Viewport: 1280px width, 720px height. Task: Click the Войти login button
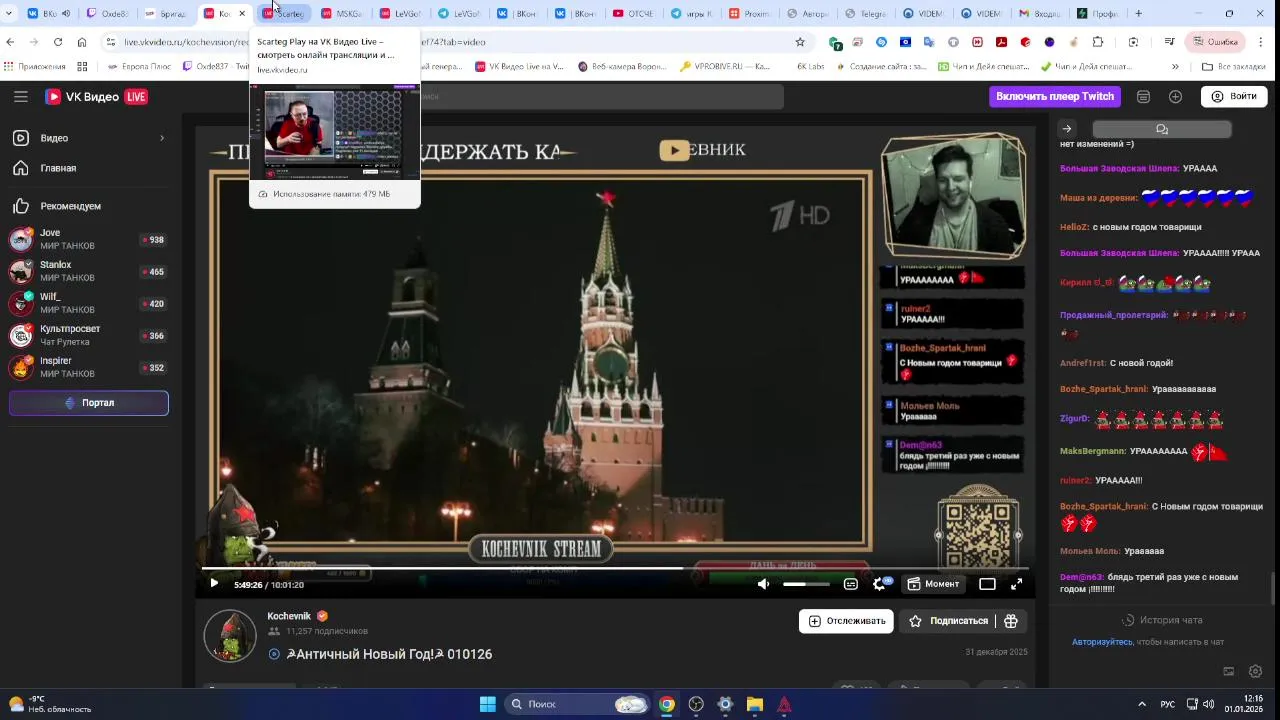[x=1234, y=96]
